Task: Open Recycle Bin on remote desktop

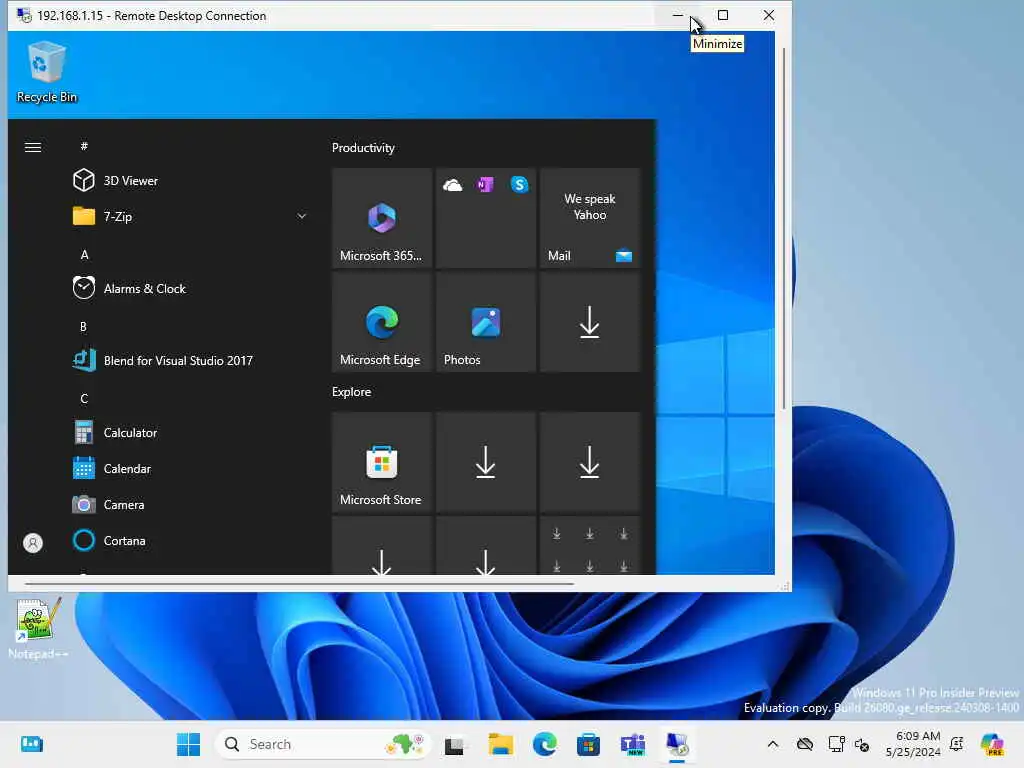Action: click(x=46, y=72)
